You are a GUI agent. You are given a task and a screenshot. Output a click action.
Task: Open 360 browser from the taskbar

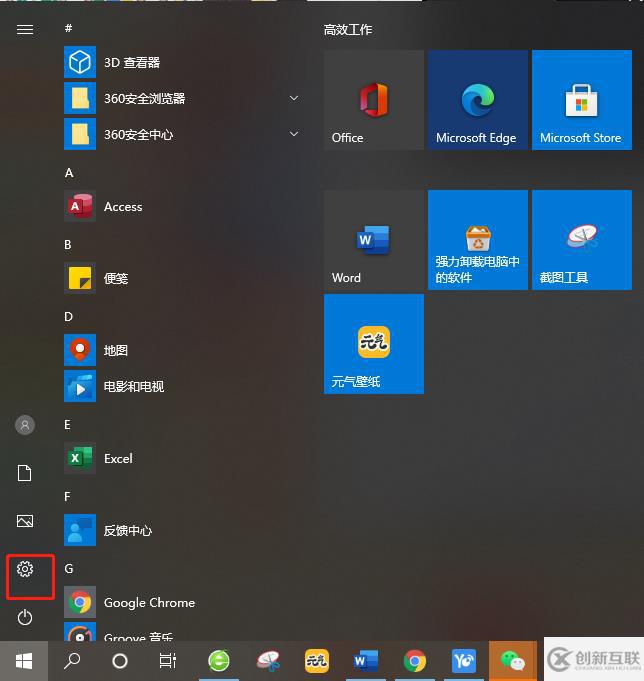click(x=219, y=661)
